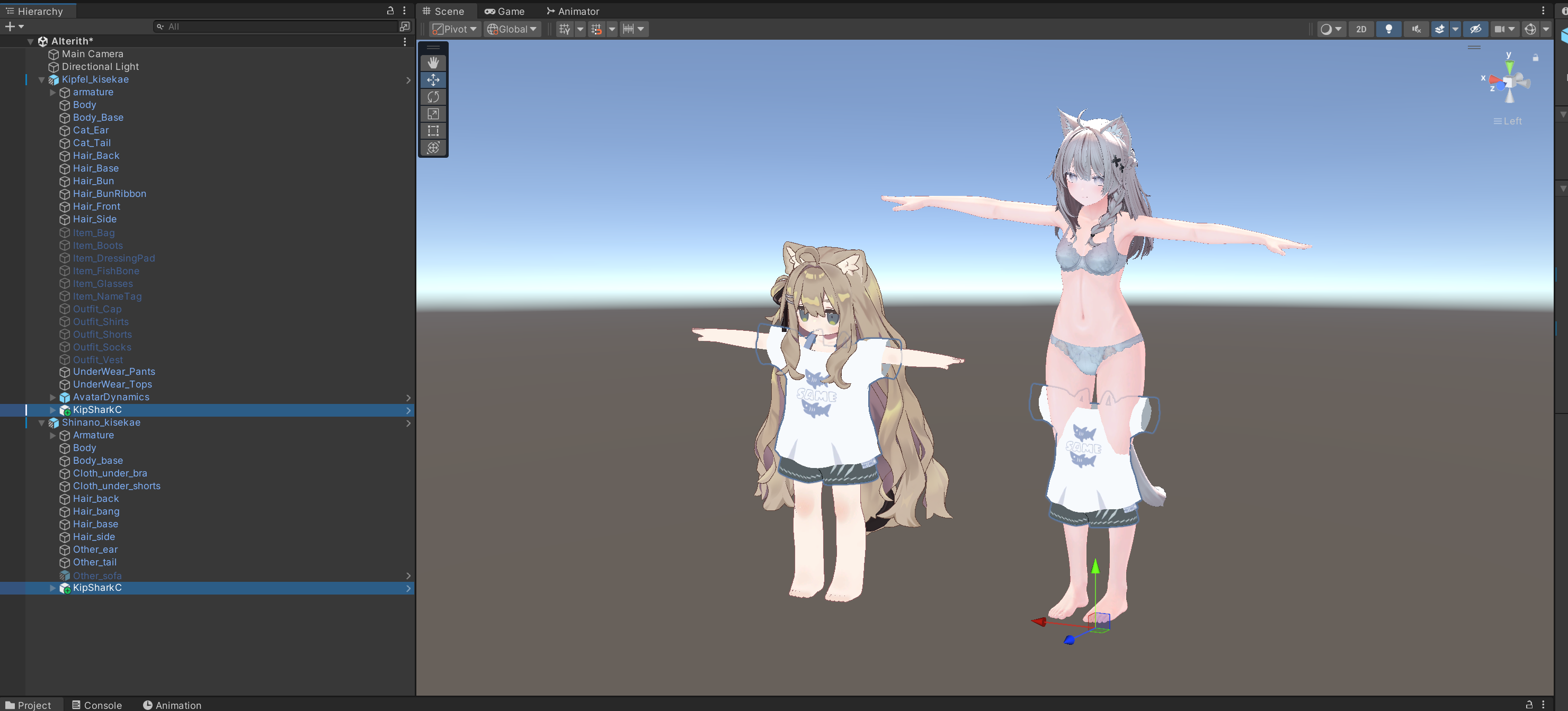Select the disabled Outfit_Shirts object

coord(101,321)
